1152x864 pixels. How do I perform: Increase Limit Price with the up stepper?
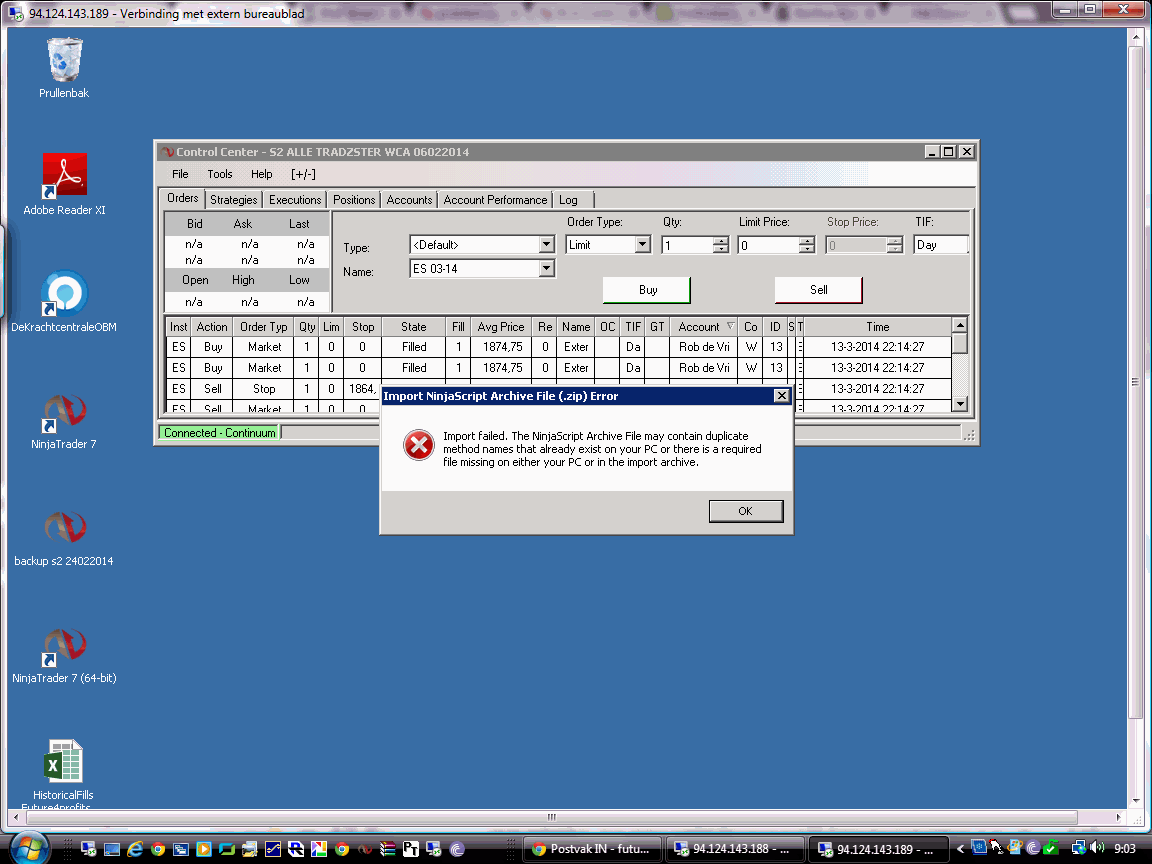point(807,241)
